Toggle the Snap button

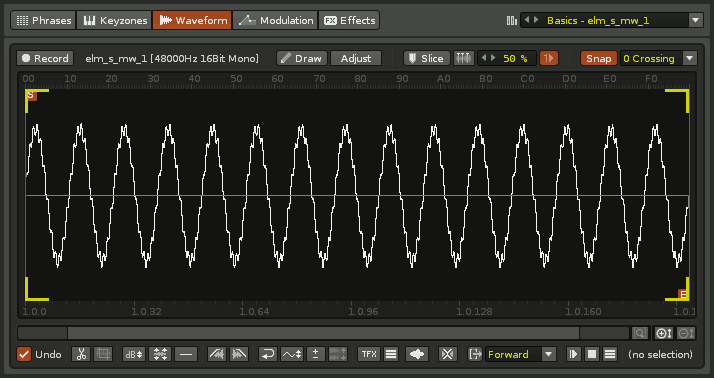pos(599,58)
